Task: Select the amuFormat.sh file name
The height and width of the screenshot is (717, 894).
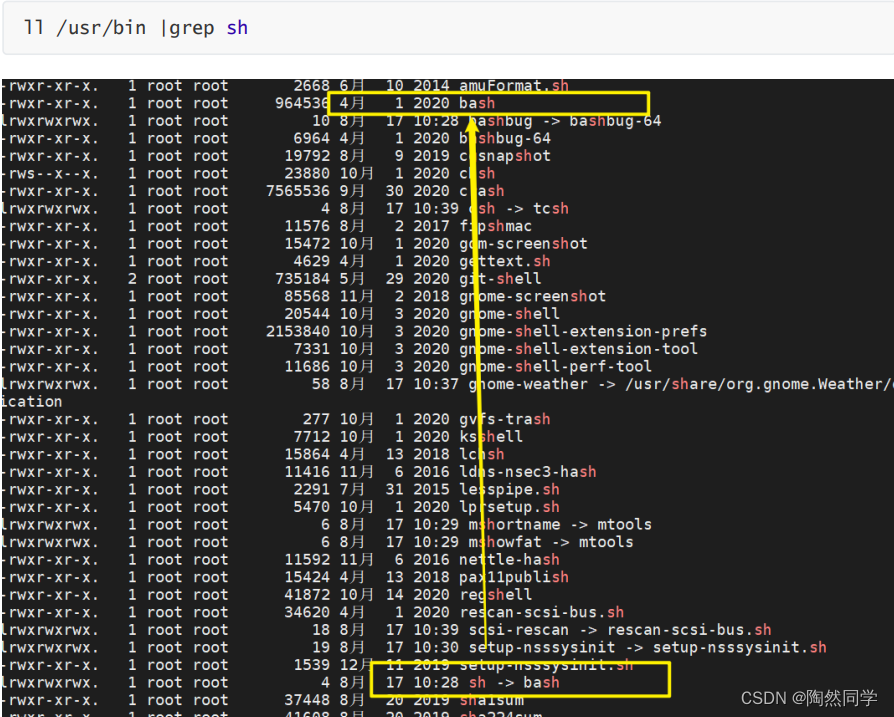Action: [x=514, y=86]
